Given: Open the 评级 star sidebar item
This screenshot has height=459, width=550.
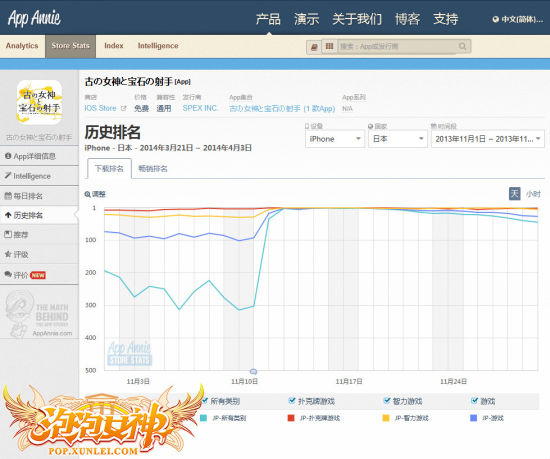Looking at the screenshot, I should (x=39, y=254).
